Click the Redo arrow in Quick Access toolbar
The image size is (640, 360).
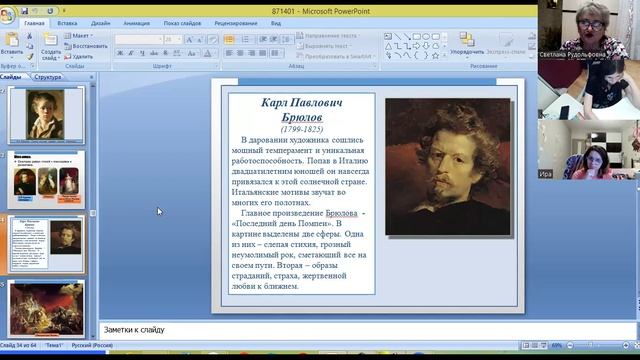coord(50,11)
